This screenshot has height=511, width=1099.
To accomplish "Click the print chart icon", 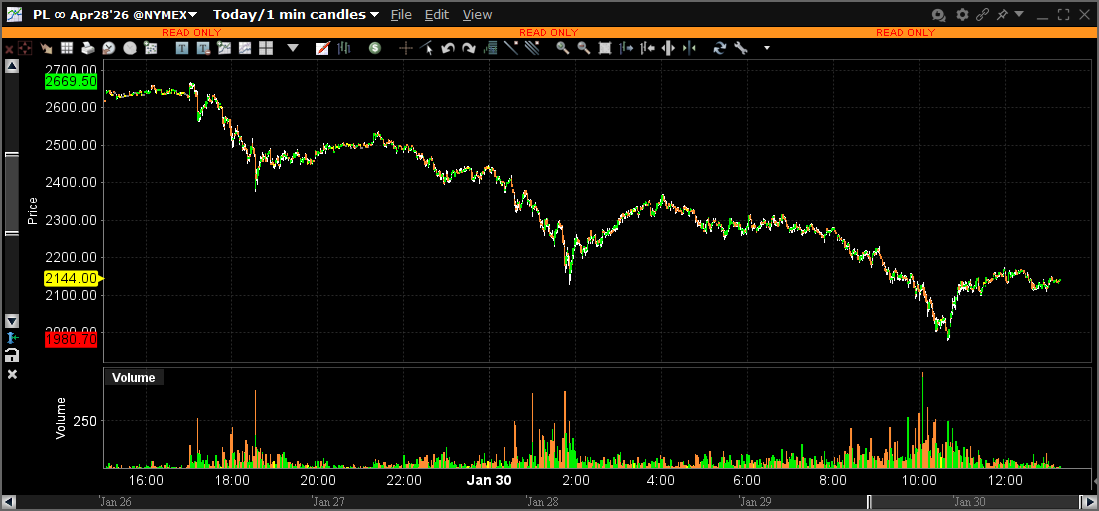I will (88, 48).
